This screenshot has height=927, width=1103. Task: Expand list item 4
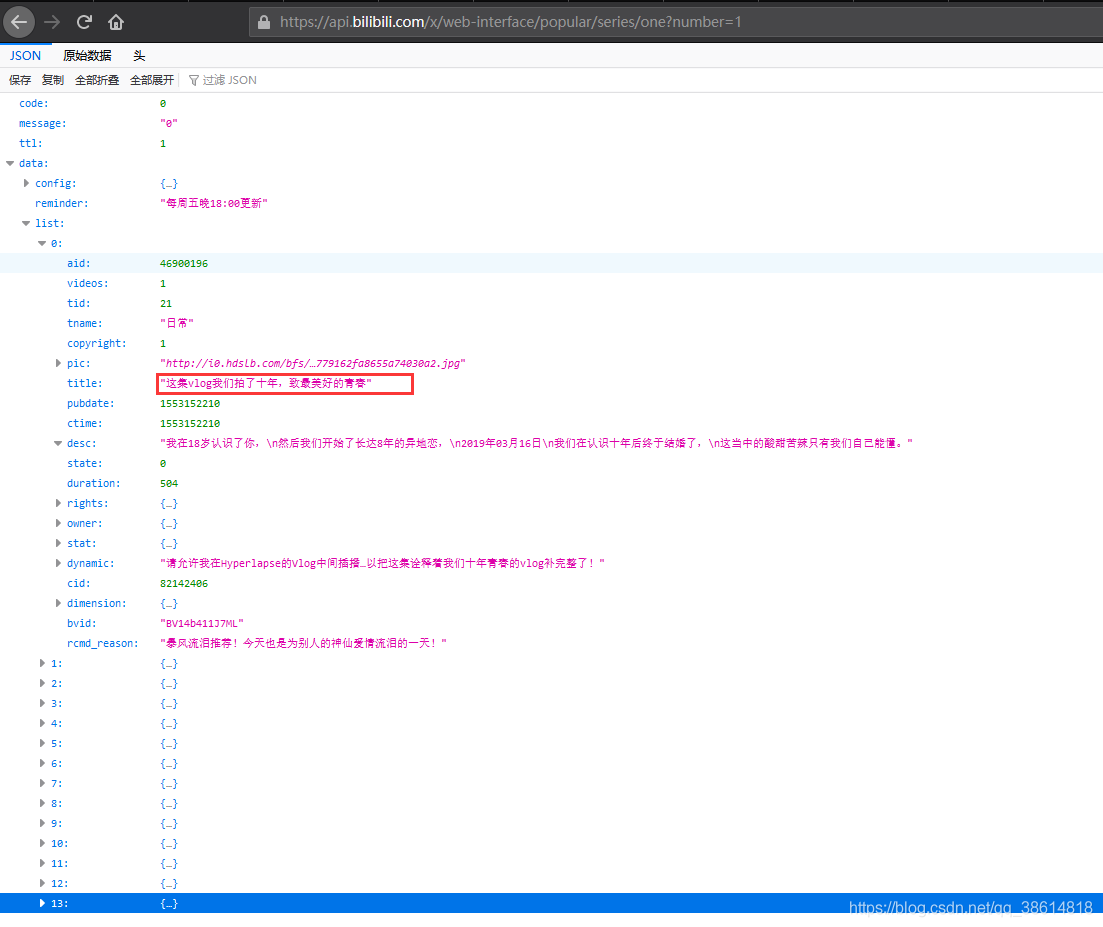(42, 723)
